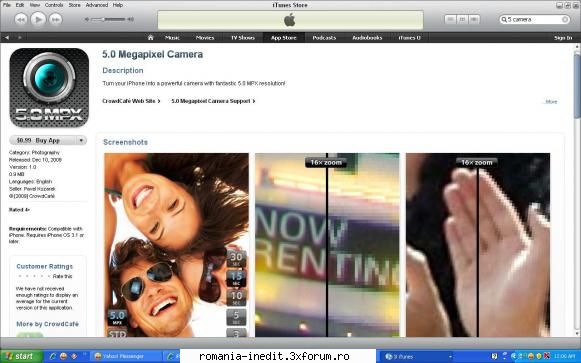
Task: Open the Buy App dropdown arrow
Action: [82, 140]
